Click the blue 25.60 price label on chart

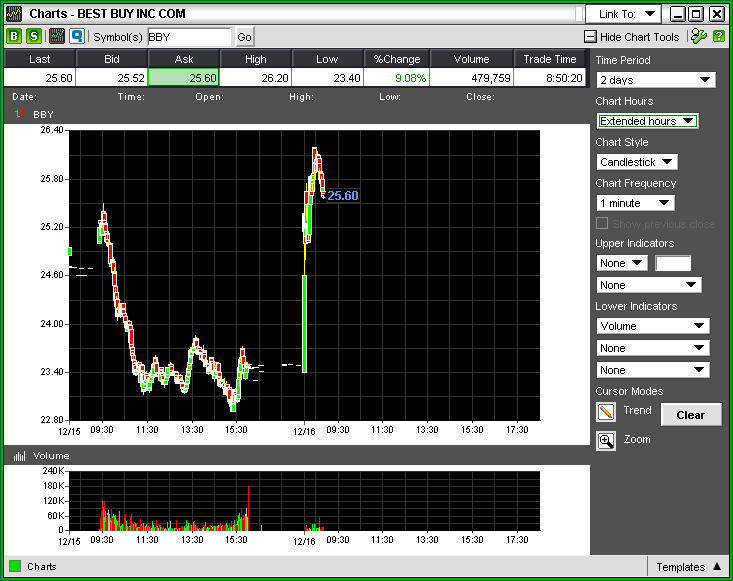pyautogui.click(x=343, y=195)
